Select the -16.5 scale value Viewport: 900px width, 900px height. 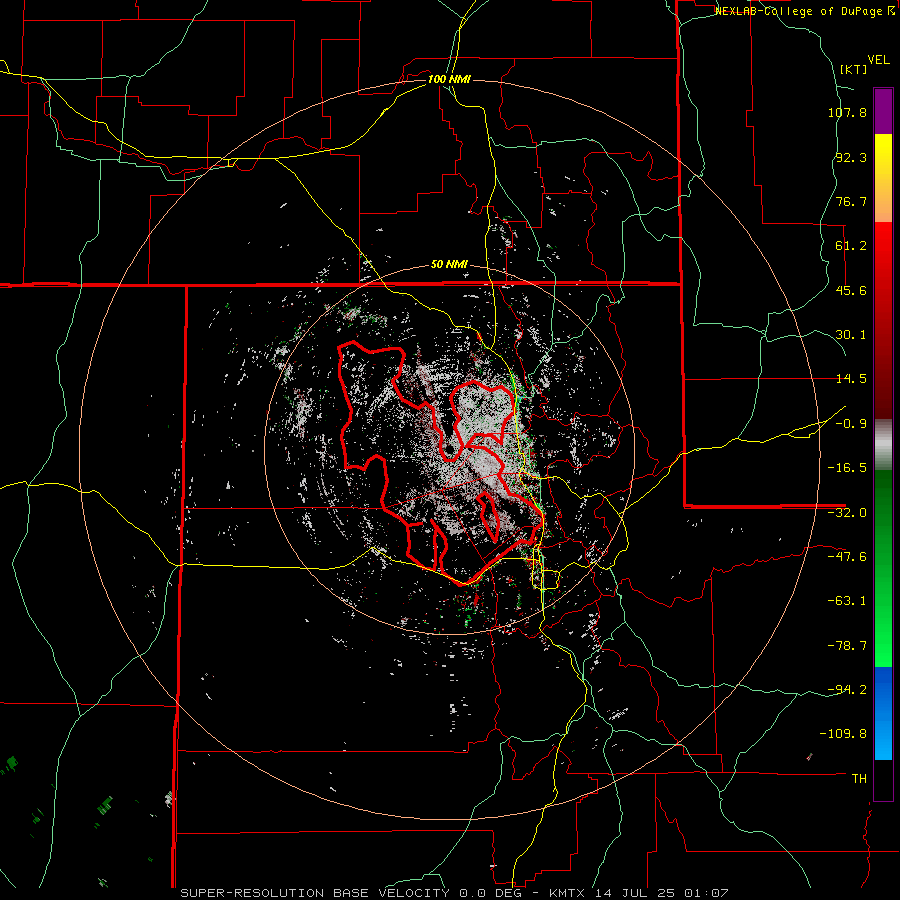(x=847, y=468)
